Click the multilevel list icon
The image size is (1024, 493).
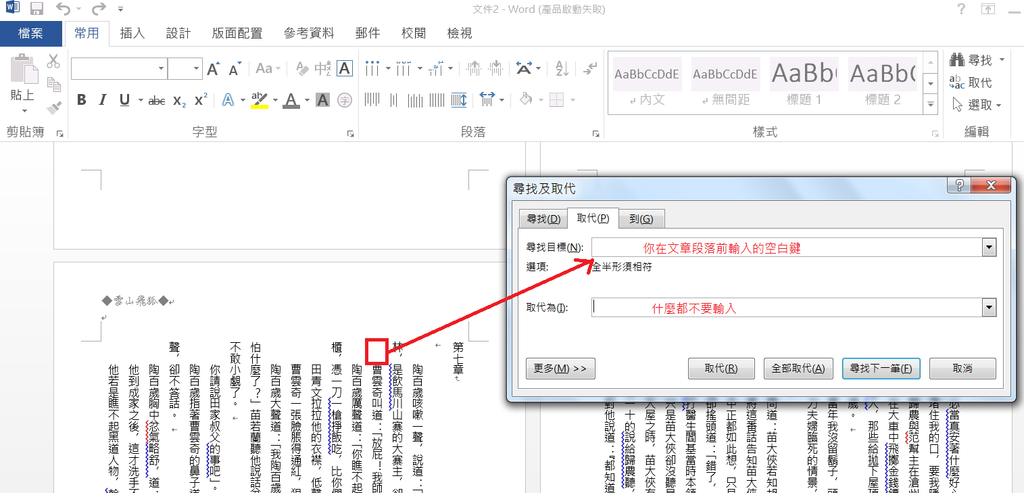point(438,68)
